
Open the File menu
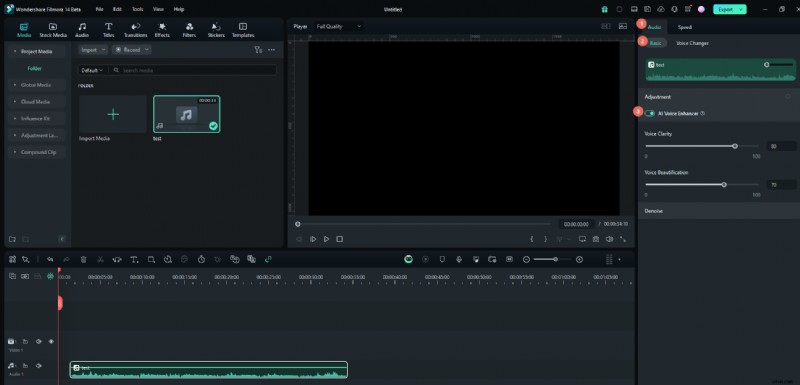point(99,9)
